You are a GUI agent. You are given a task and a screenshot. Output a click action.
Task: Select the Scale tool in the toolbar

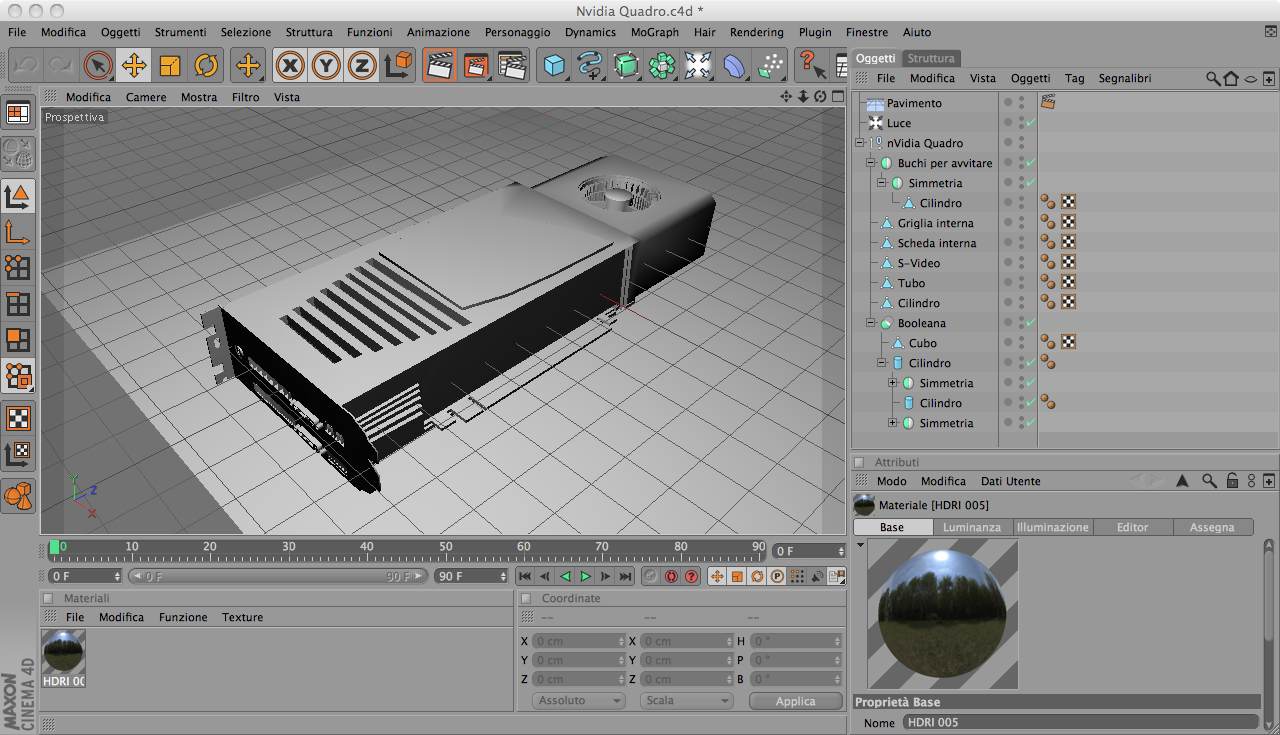coord(170,66)
